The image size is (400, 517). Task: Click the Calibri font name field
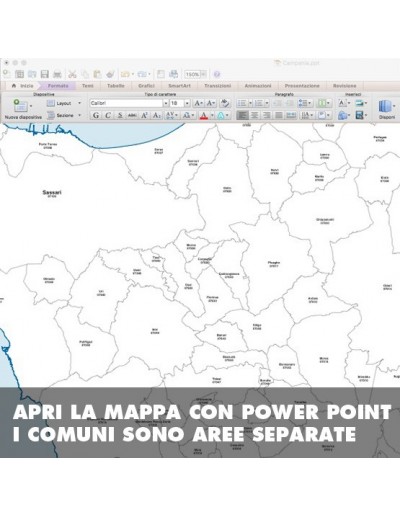click(126, 103)
